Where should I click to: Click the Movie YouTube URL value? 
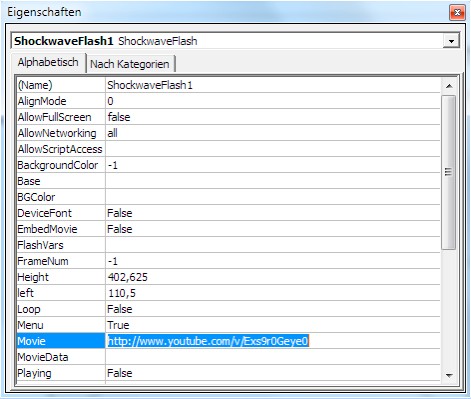tap(273, 341)
